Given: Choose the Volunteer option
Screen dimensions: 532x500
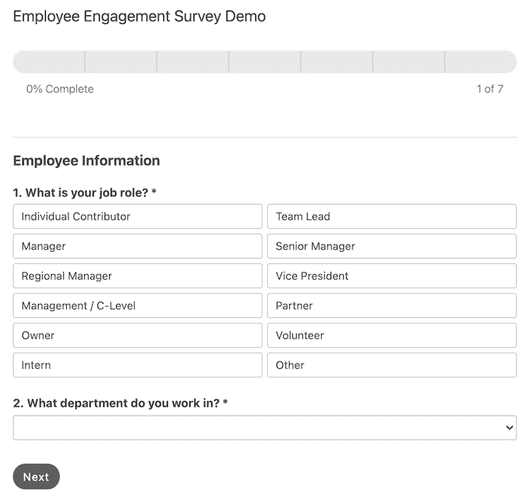Looking at the screenshot, I should [392, 335].
